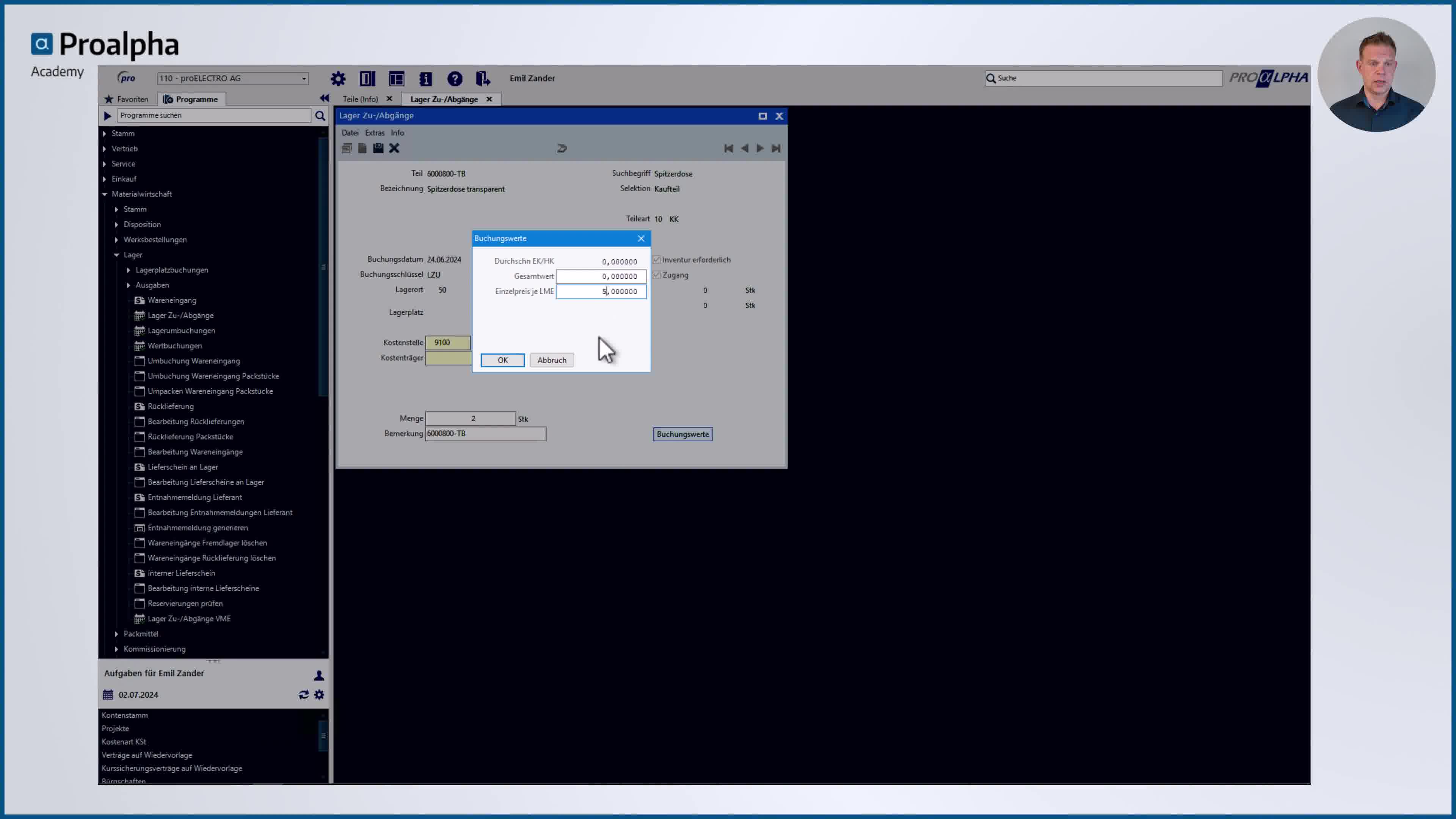Click the Bemerkung text field
Screen dimensions: 1456x819
click(x=485, y=433)
